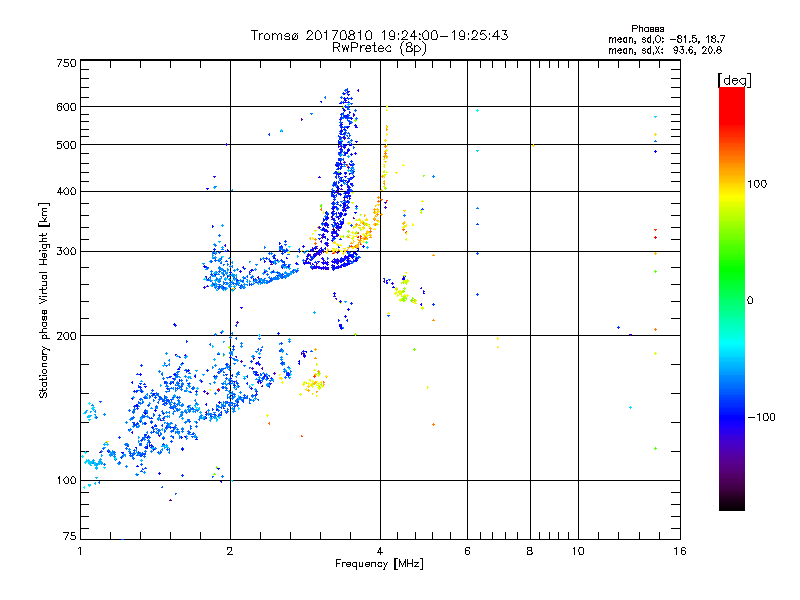Click the yellow-orange point cluster near 3 MHz, 160 km
Screen dimensions: 800x600
tap(314, 383)
